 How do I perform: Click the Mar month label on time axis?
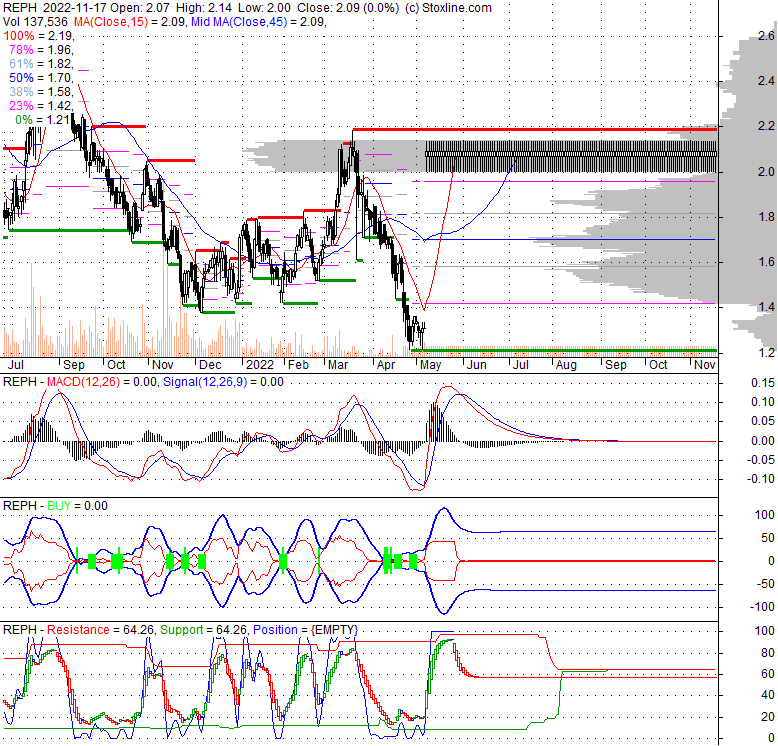point(338,365)
